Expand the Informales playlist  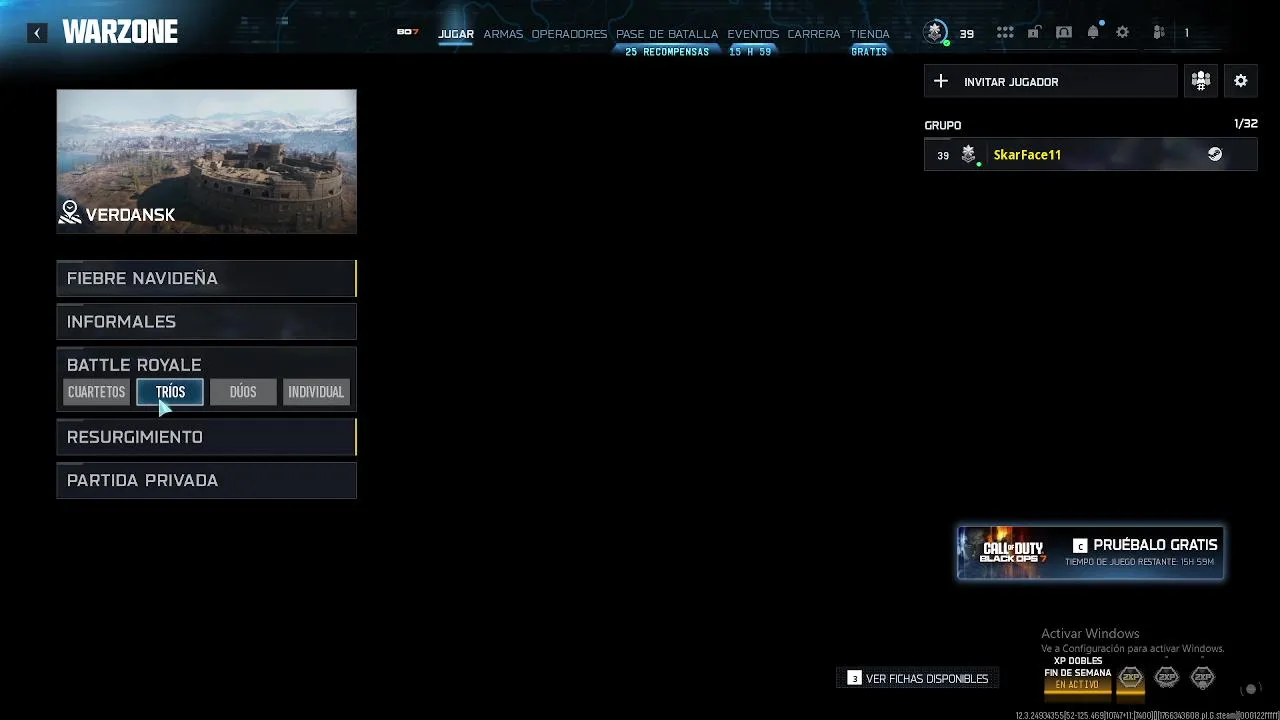206,321
